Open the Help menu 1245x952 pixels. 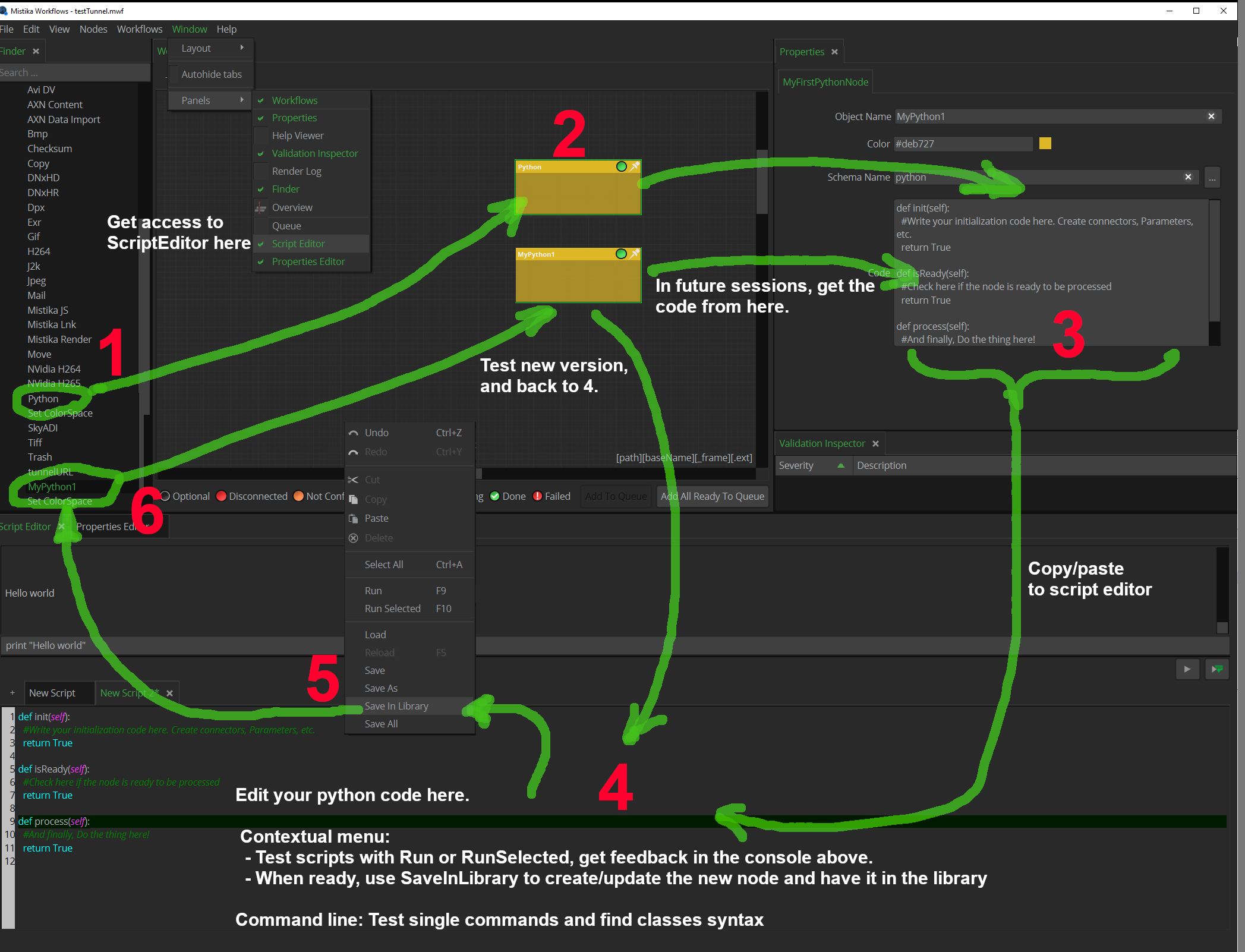(x=226, y=29)
